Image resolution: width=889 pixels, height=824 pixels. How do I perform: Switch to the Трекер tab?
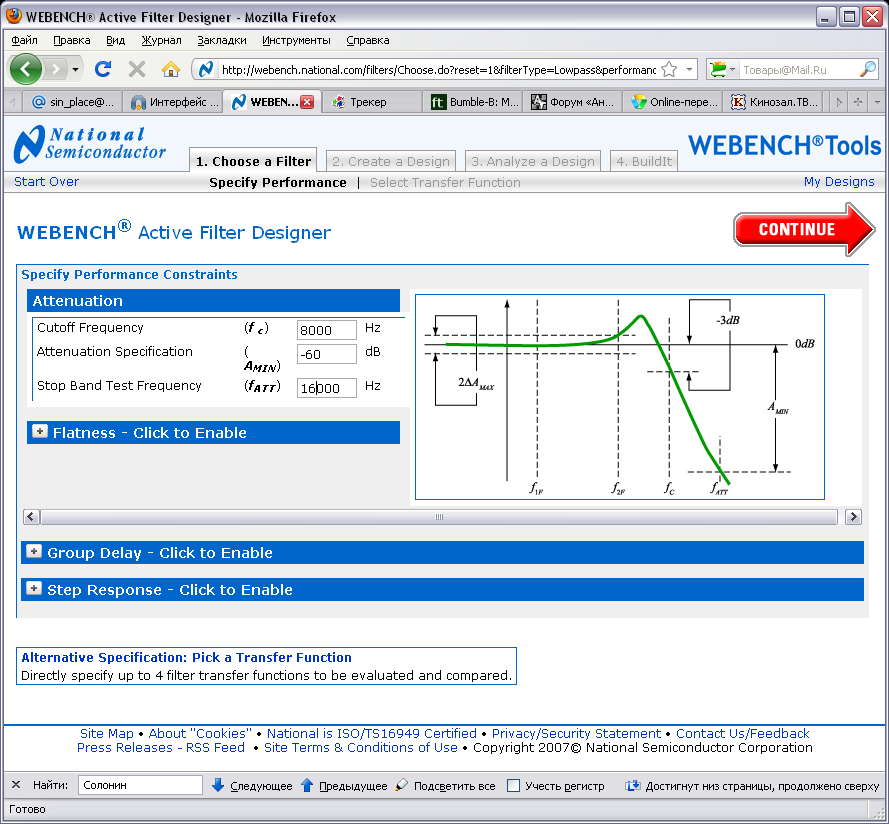371,102
